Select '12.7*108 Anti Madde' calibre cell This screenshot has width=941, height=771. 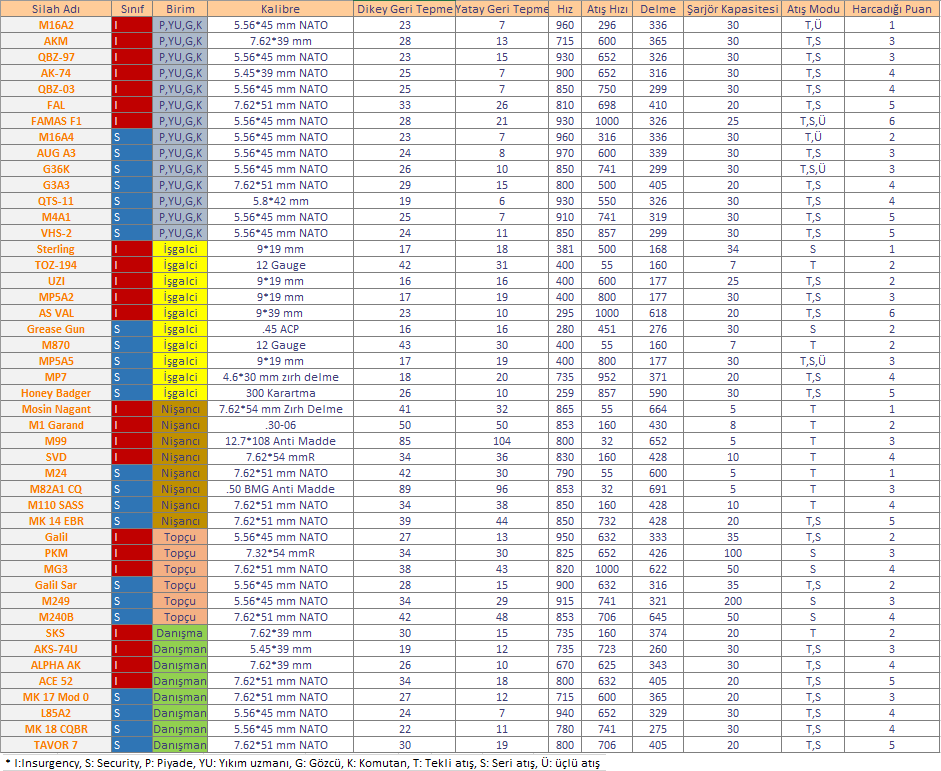point(280,441)
